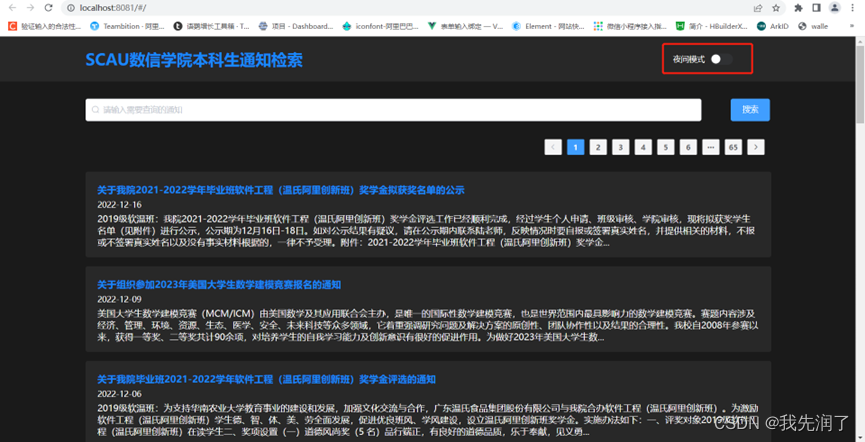Expand the pagination ellipsis for more pages

(x=711, y=147)
